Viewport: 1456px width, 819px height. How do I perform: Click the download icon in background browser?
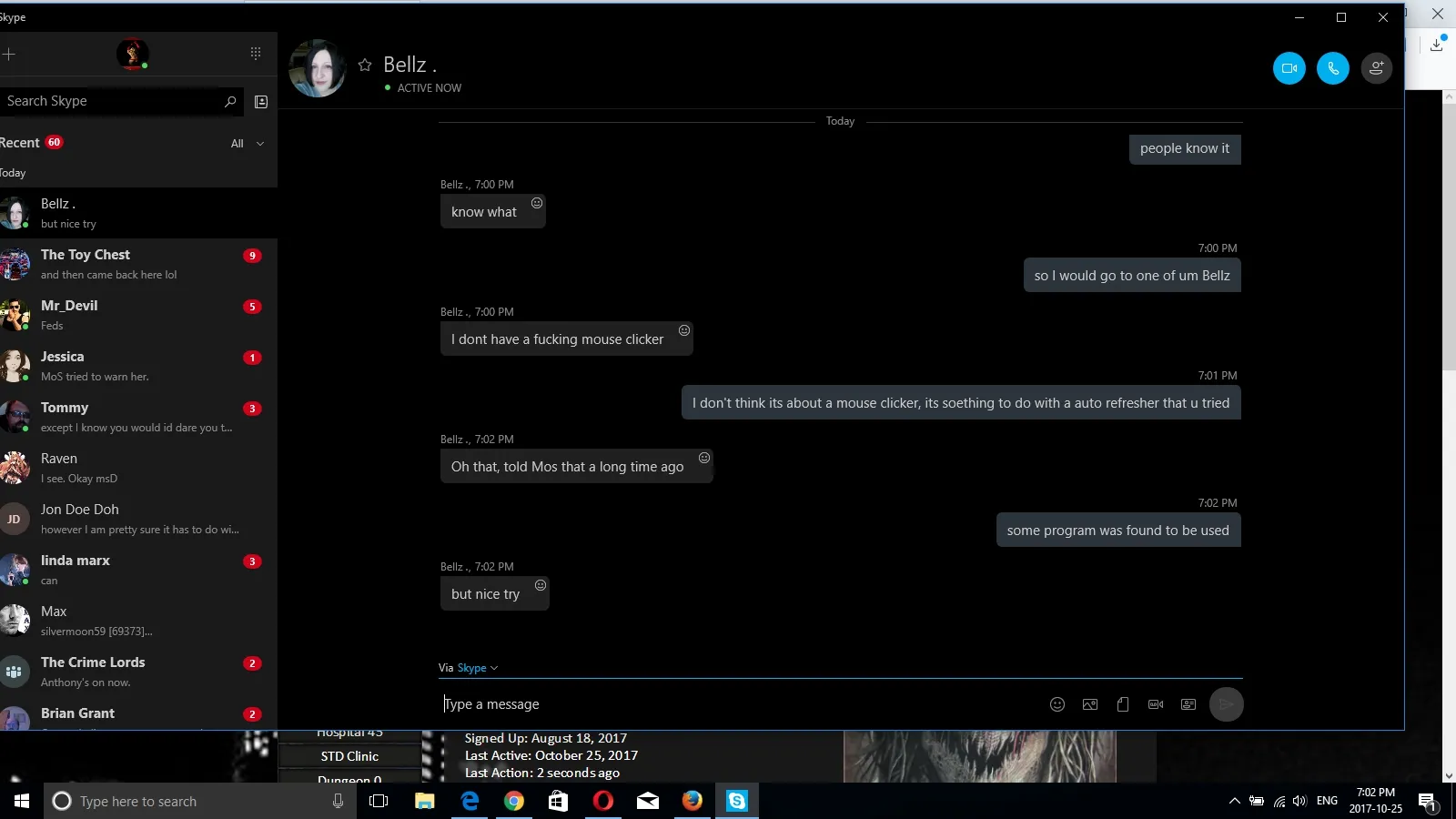(x=1437, y=43)
